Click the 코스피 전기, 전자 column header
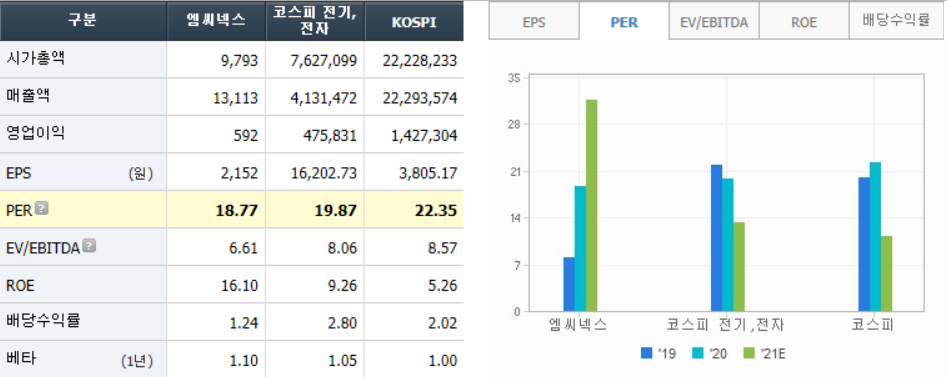Viewport: 947px width, 377px height. (x=315, y=21)
